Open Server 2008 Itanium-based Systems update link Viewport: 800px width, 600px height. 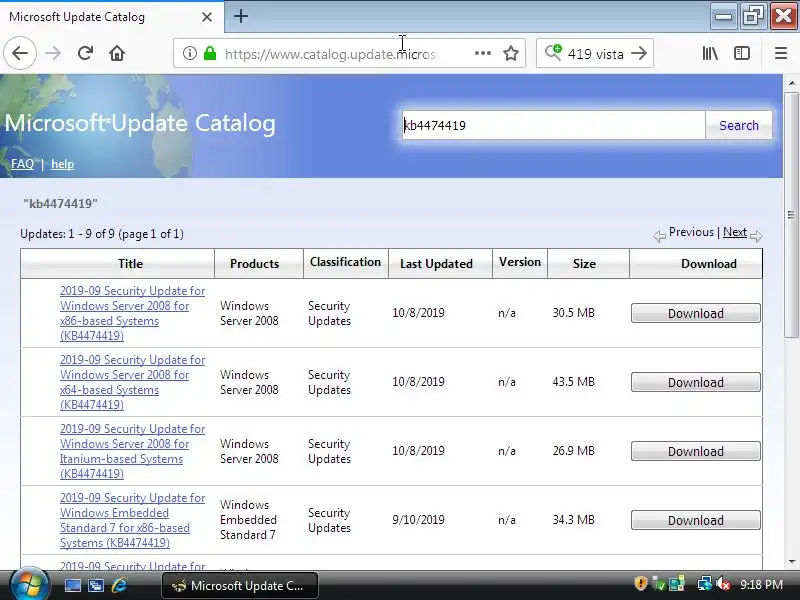click(x=132, y=451)
